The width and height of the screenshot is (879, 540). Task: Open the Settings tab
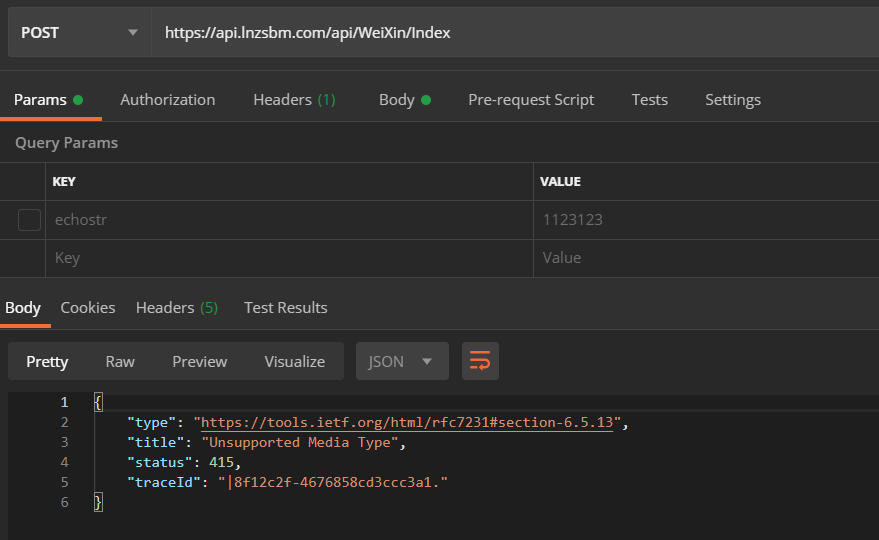[x=733, y=100]
